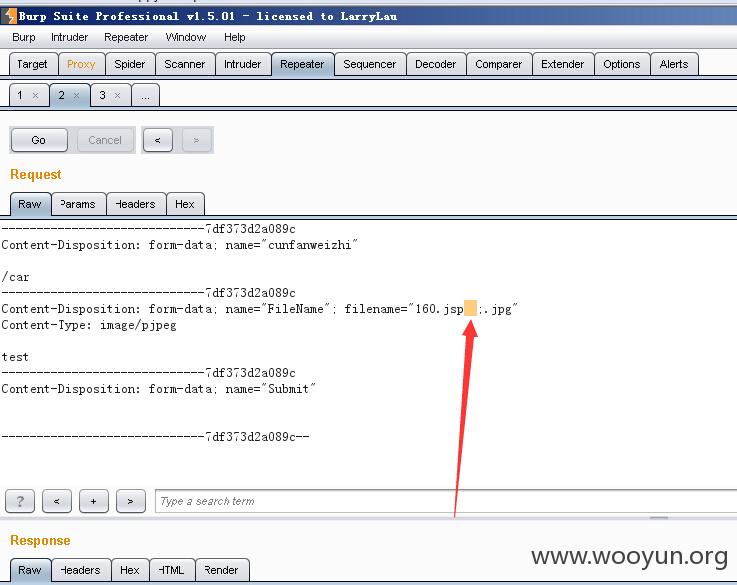Click the Go button to send request
737x585 pixels.
(x=39, y=140)
